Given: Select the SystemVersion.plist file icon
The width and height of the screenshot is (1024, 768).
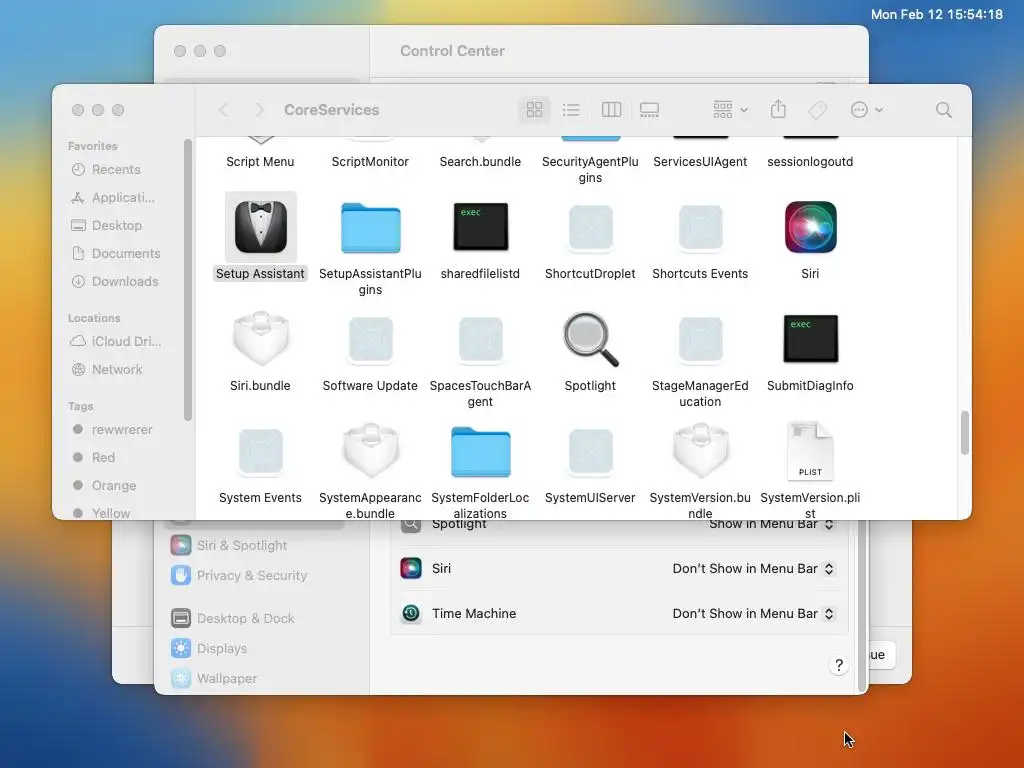Looking at the screenshot, I should [x=810, y=451].
